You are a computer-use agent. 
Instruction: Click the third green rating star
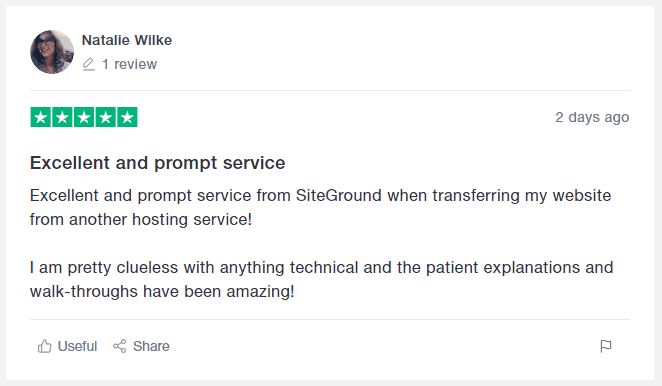[x=84, y=117]
